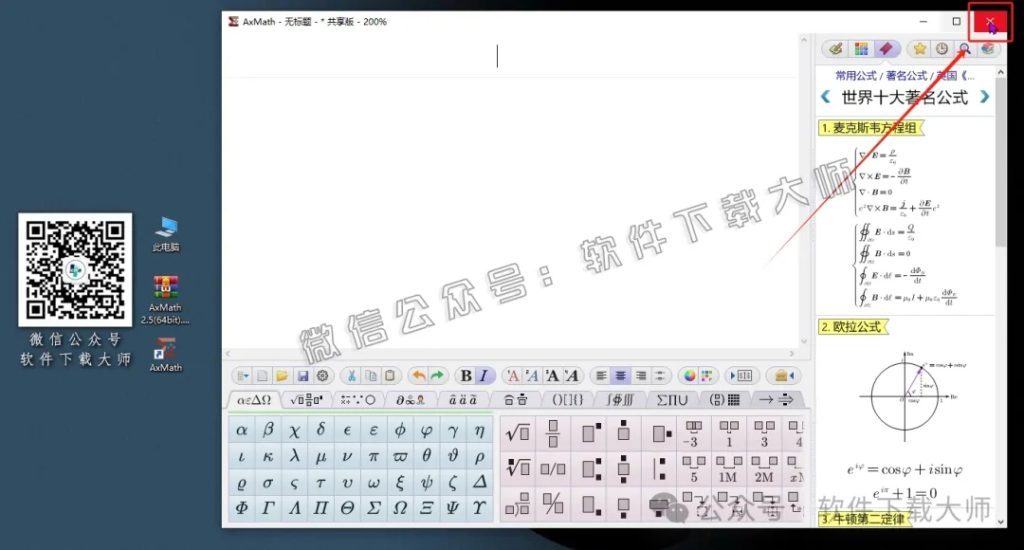Click the 常用公式 breadcrumb link
This screenshot has height=550, width=1024.
(x=856, y=76)
